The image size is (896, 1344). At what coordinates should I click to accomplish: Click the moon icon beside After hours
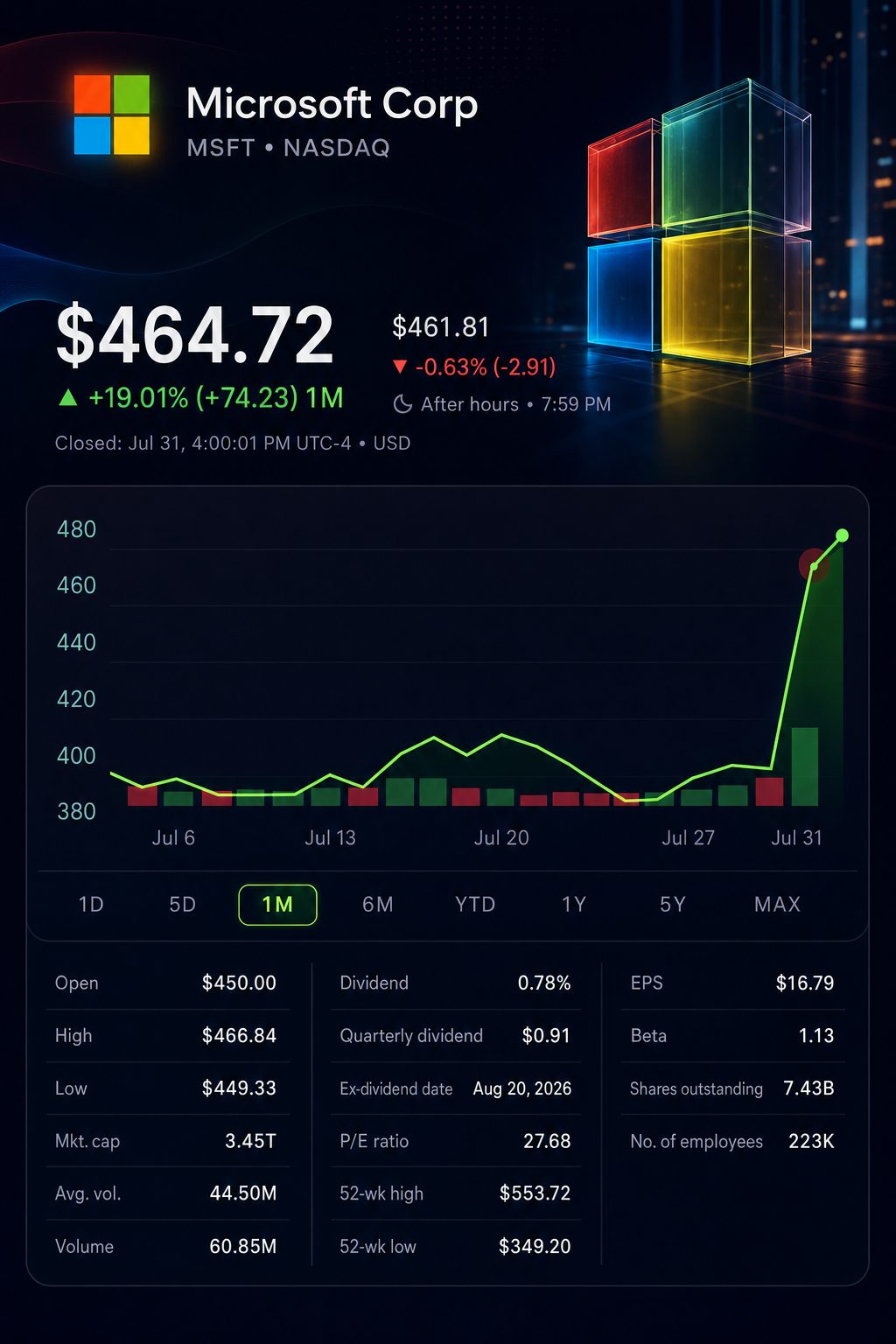point(402,404)
